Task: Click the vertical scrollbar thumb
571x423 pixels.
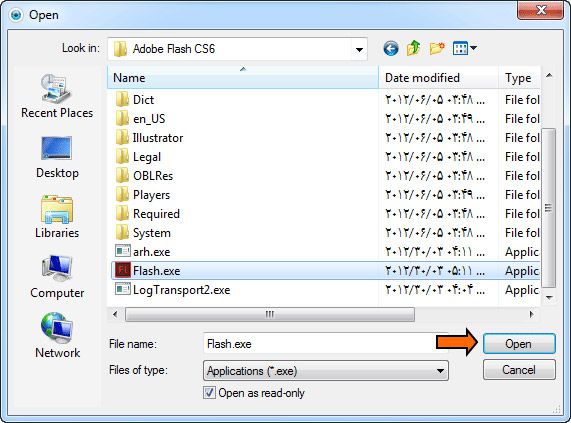Action: point(548,208)
